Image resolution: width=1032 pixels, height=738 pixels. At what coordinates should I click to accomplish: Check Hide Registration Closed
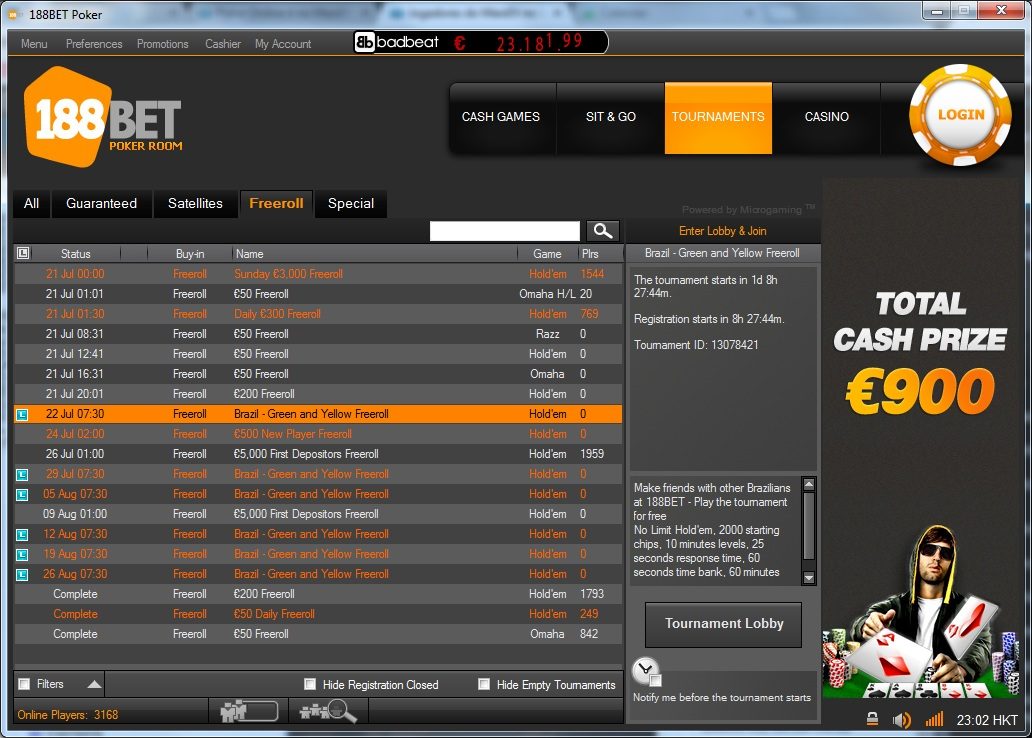(310, 685)
